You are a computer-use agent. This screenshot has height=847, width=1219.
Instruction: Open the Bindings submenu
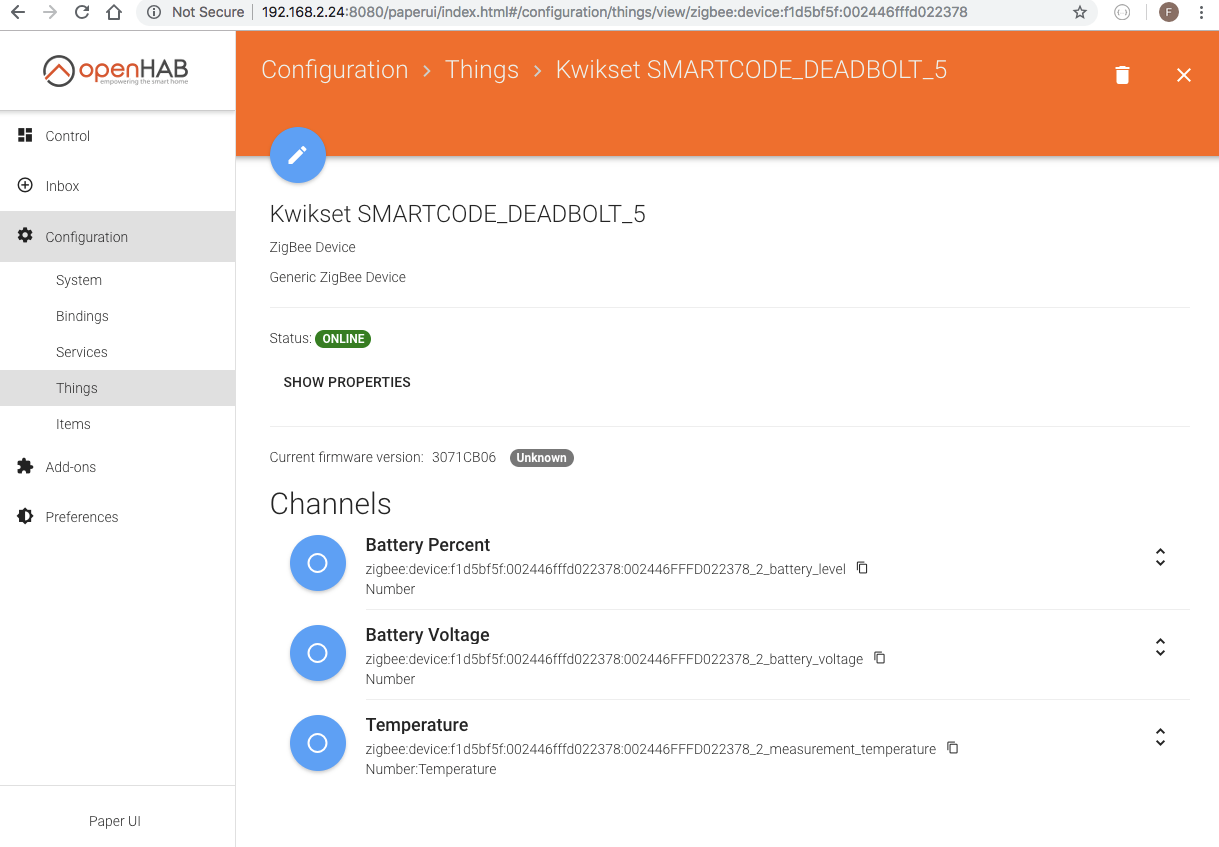[x=118, y=316]
